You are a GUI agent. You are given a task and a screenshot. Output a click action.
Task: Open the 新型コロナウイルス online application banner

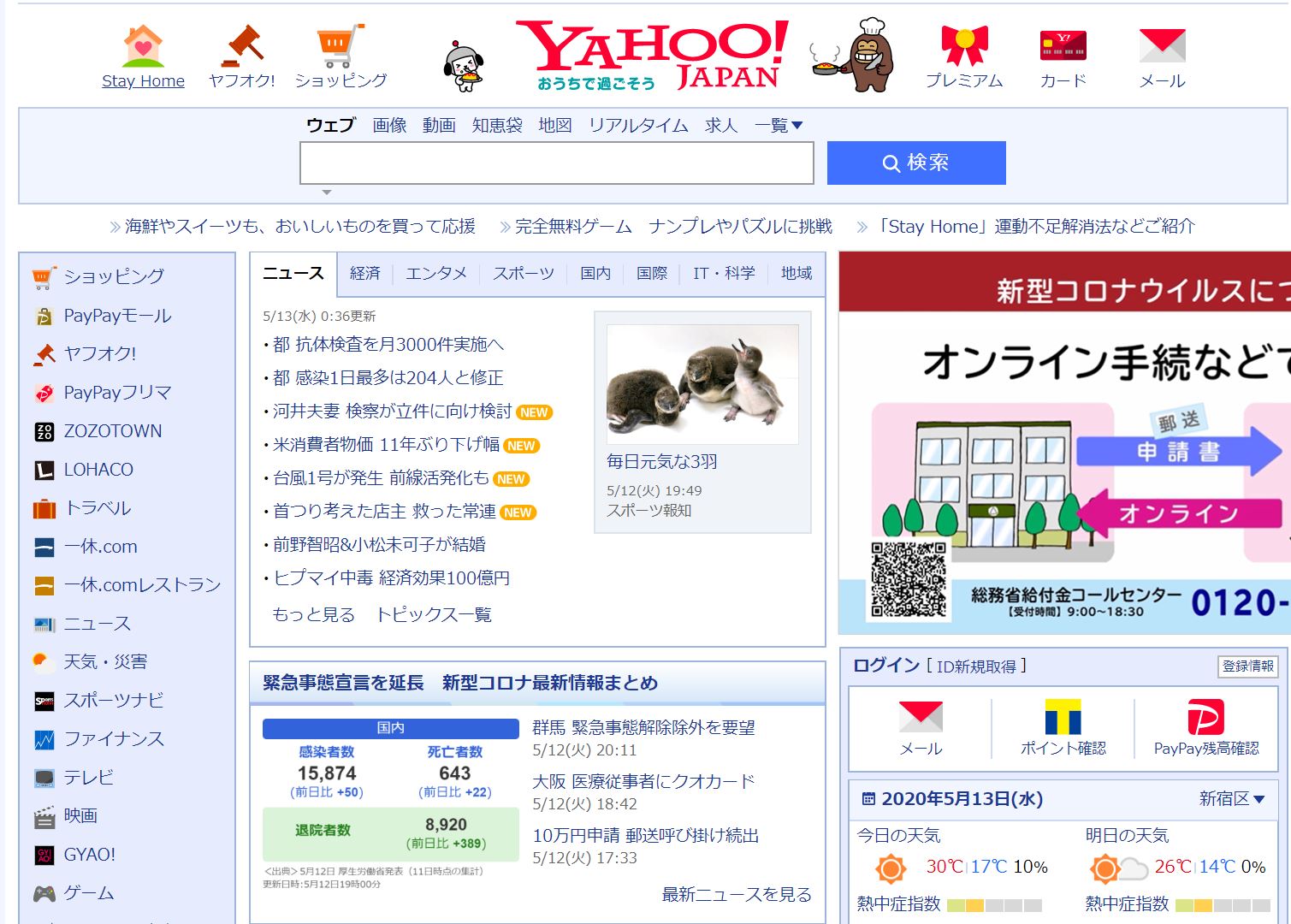pos(1065,443)
